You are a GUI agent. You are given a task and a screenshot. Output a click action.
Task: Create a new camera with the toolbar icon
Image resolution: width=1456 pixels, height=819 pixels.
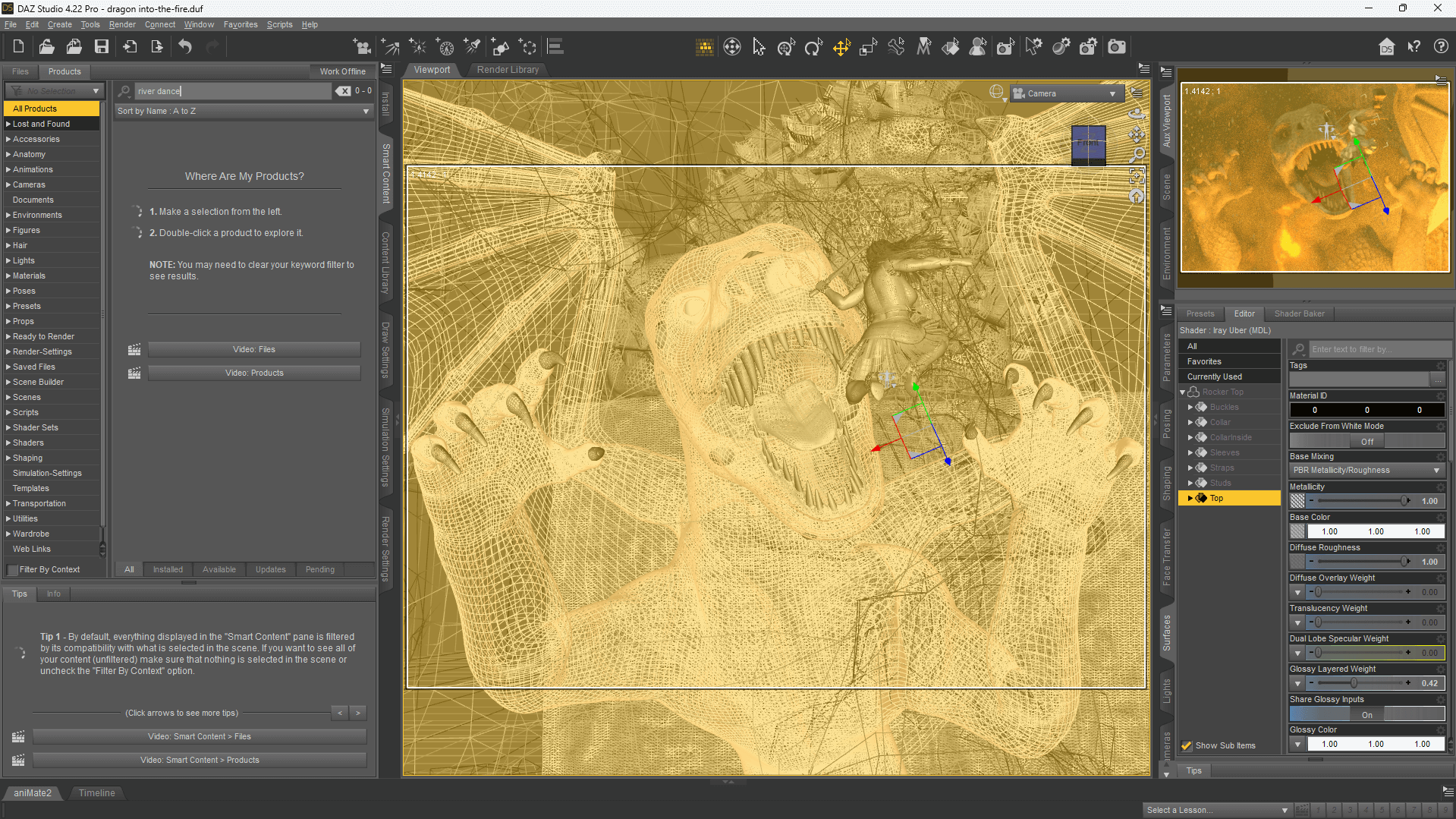(362, 47)
